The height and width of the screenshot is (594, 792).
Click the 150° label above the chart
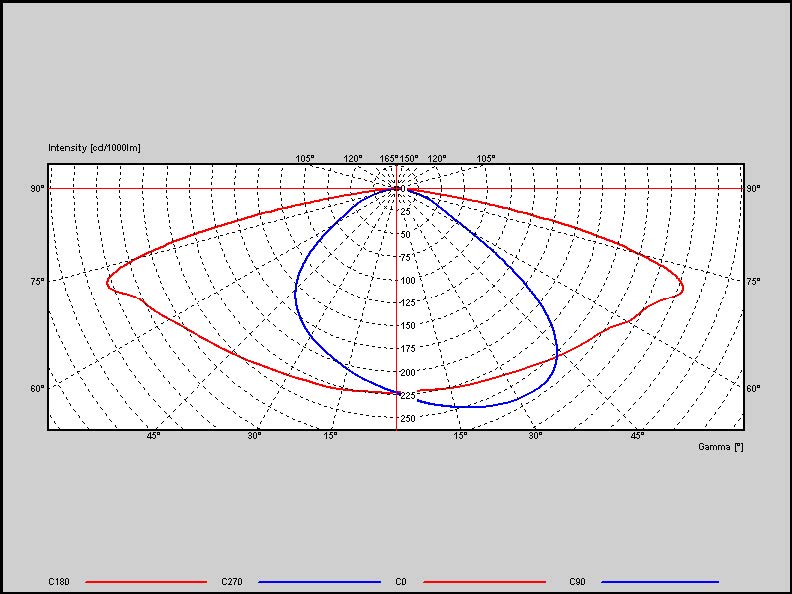(409, 158)
